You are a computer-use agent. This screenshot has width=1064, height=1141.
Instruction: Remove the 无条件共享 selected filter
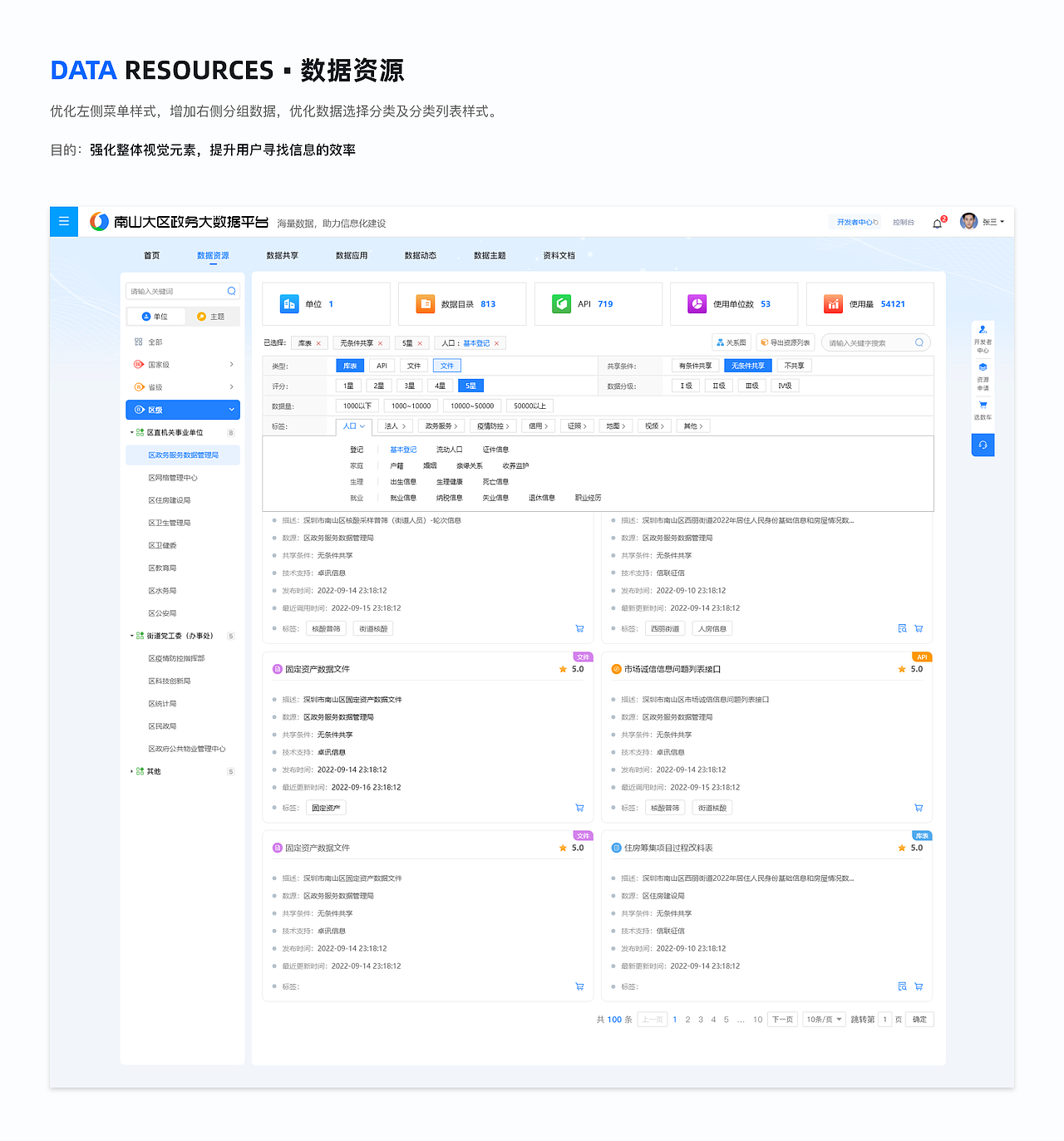pos(381,343)
